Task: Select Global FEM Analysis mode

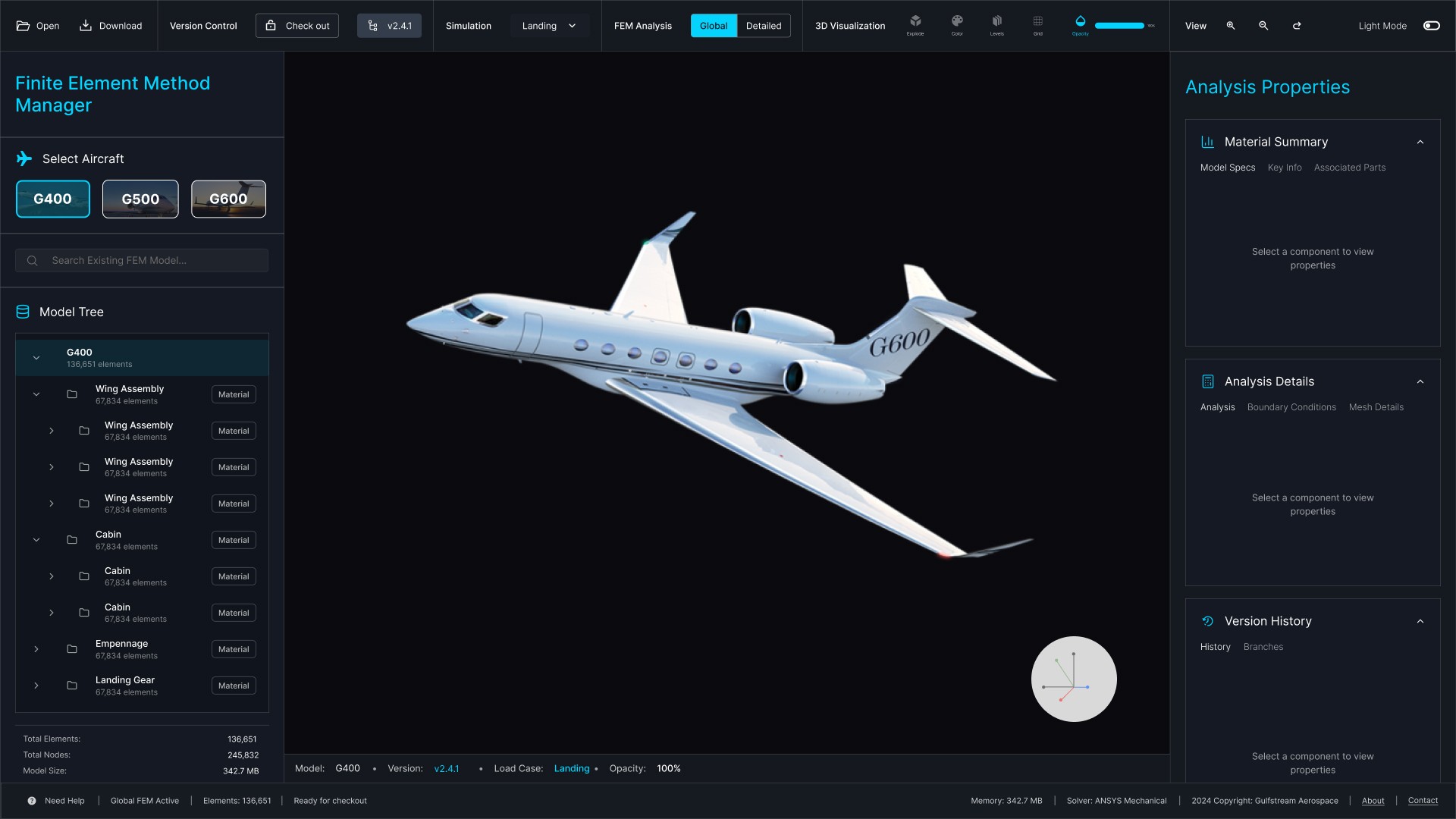Action: [713, 26]
